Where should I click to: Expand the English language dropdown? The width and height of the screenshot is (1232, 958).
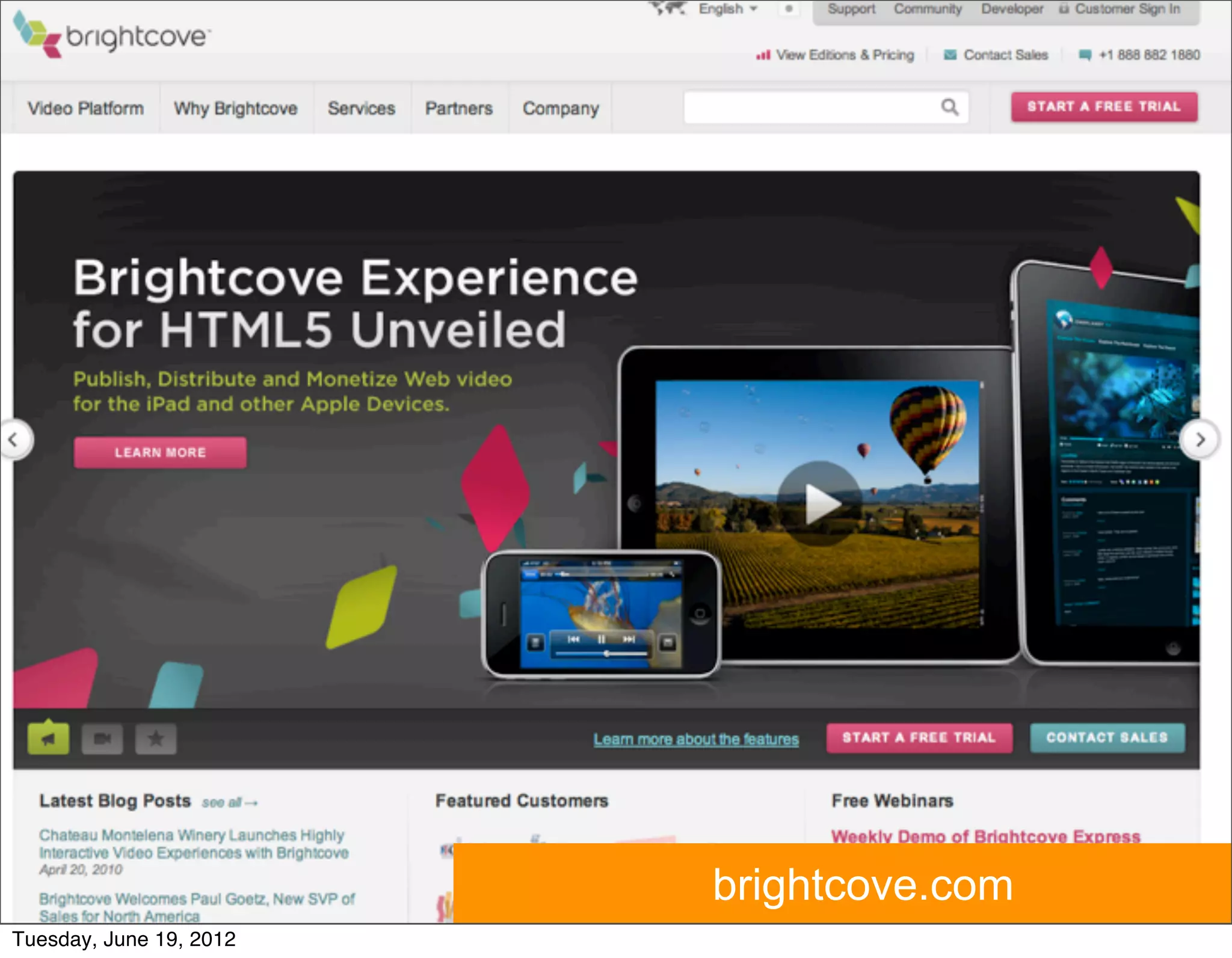(x=728, y=9)
